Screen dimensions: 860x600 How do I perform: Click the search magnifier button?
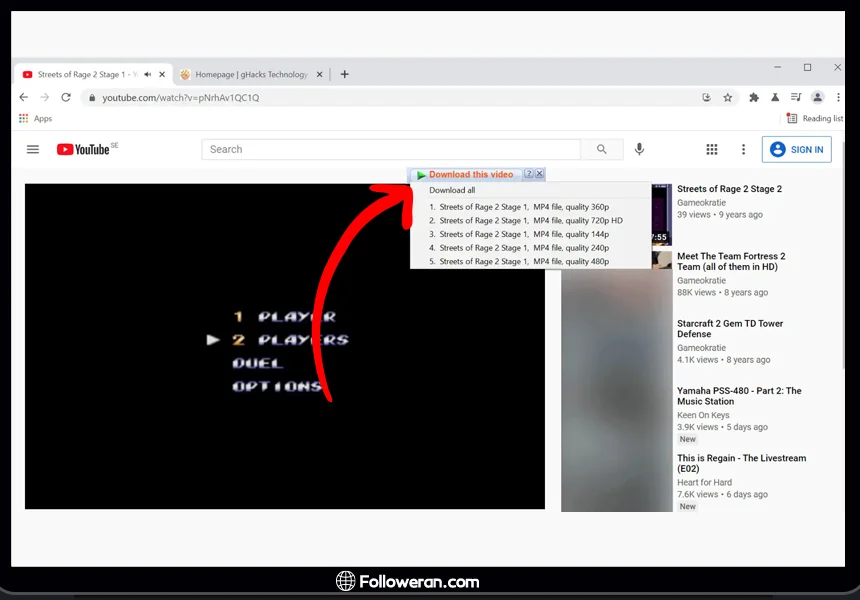click(601, 149)
